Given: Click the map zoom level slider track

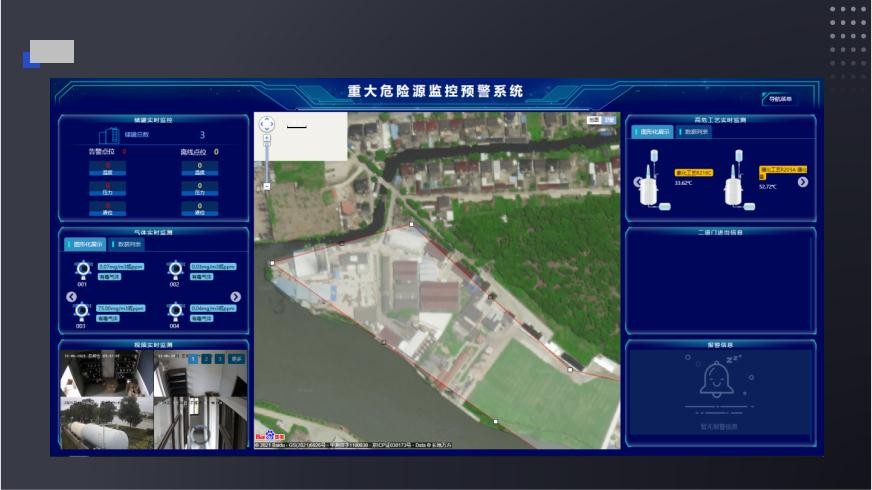Looking at the screenshot, I should tap(267, 162).
